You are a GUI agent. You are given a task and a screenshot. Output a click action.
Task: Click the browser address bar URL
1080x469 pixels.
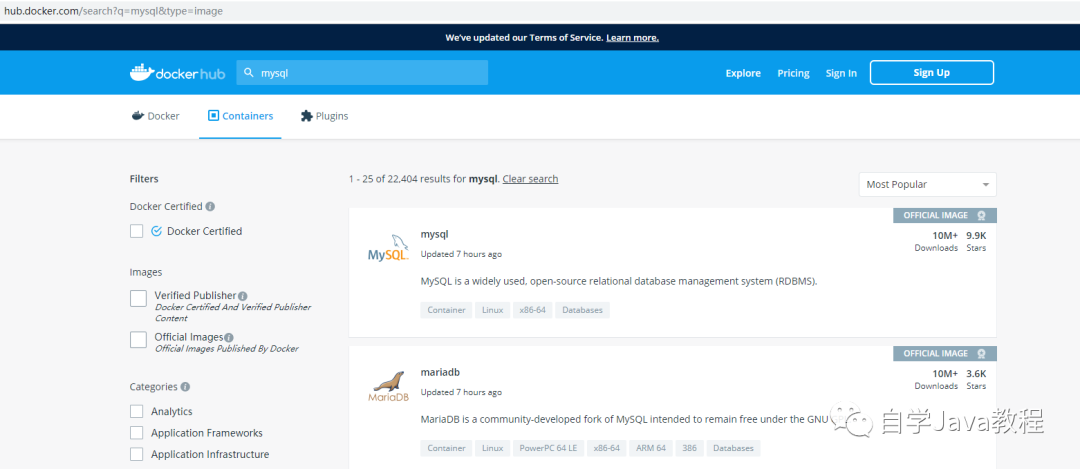pyautogui.click(x=114, y=11)
